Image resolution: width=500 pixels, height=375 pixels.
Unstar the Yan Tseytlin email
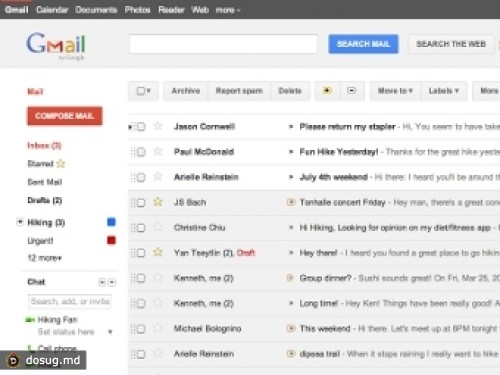[x=158, y=252]
